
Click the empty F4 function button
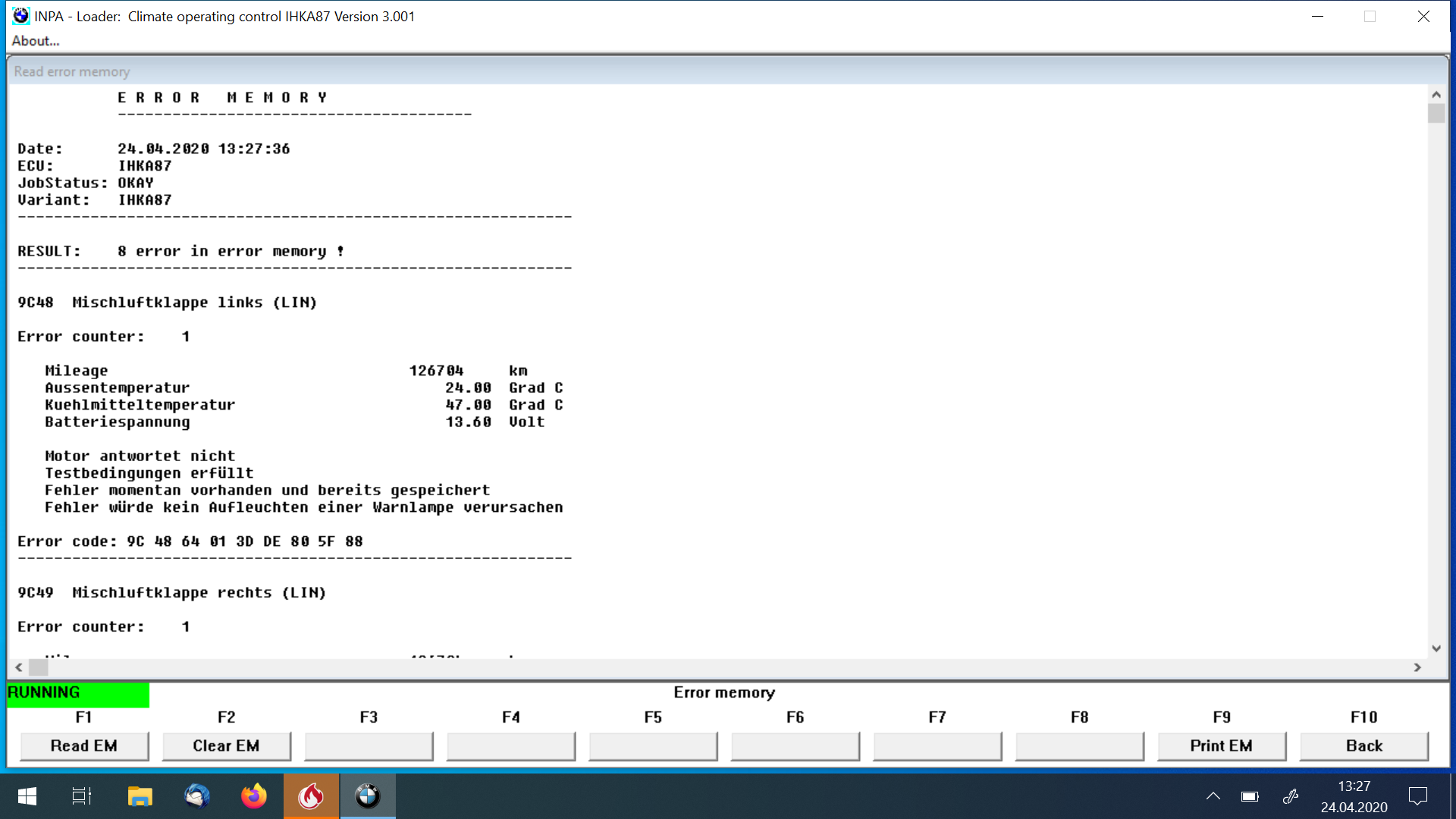[511, 746]
